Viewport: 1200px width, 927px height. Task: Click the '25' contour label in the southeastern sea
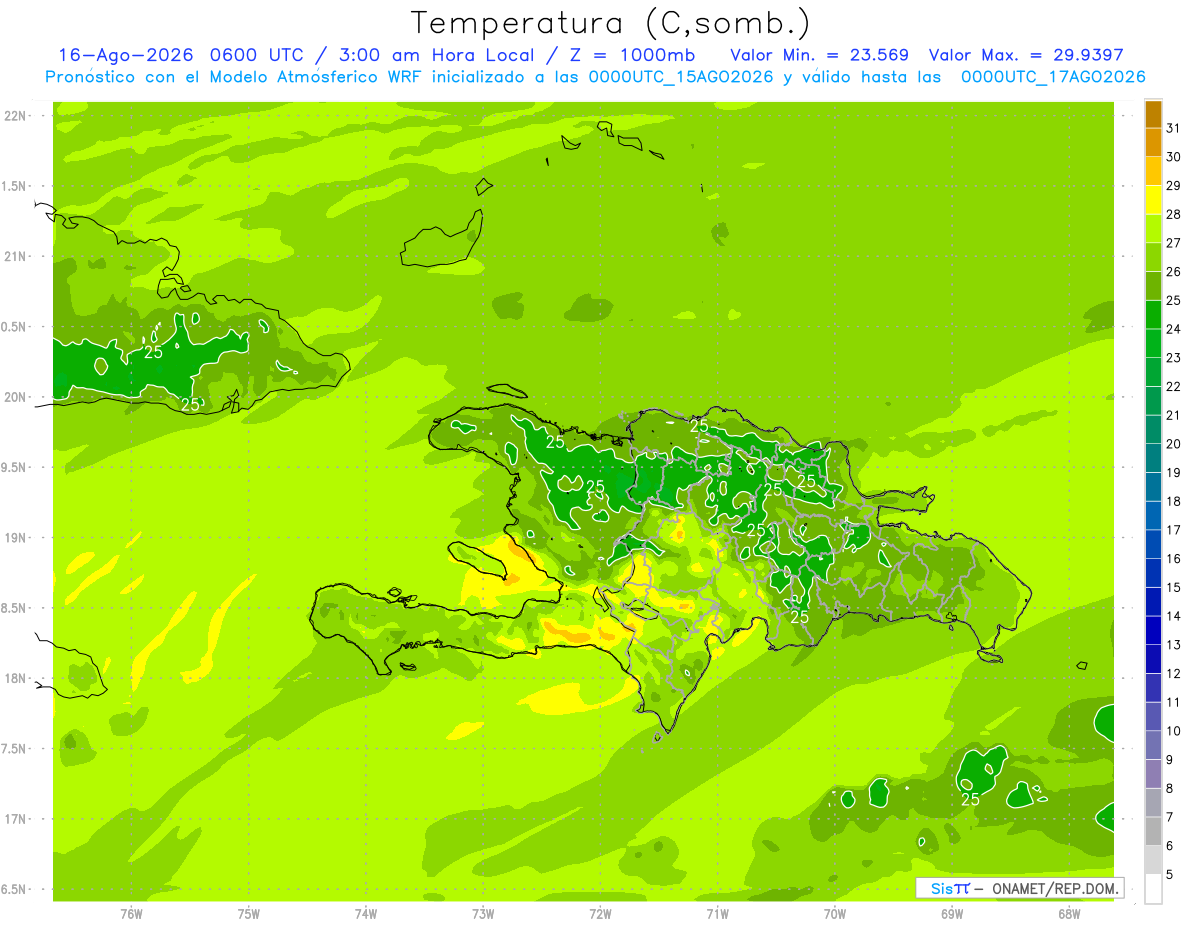point(970,799)
